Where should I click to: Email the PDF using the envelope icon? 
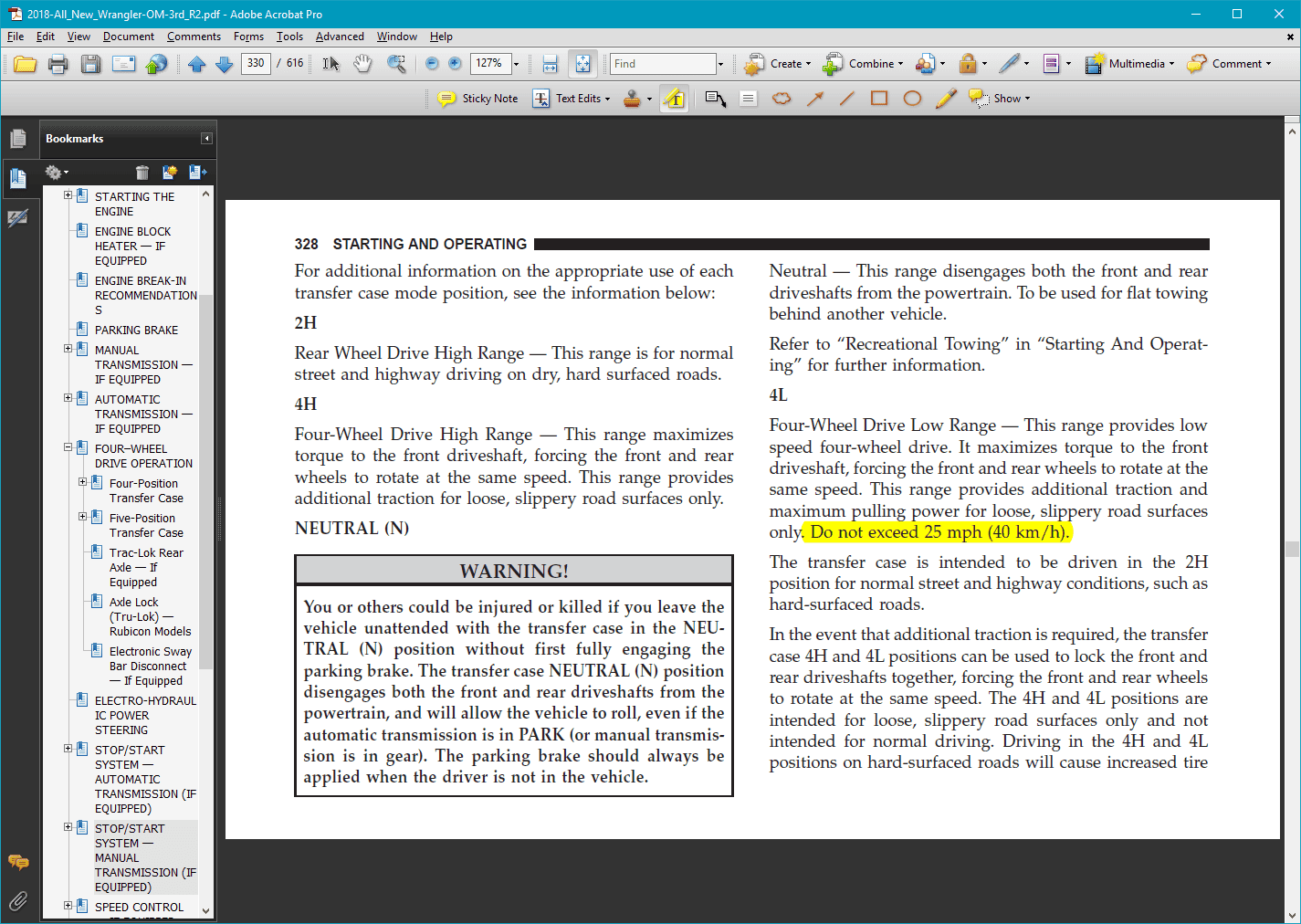pos(124,64)
